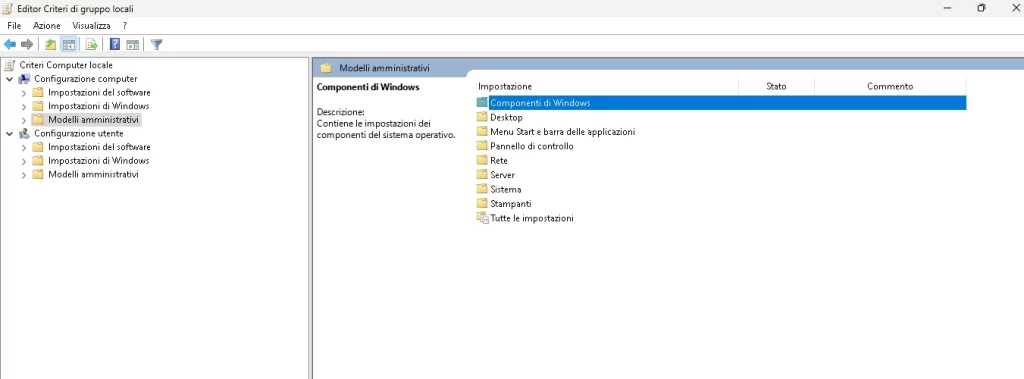Click the gray Forward arrow in toolbar

pyautogui.click(x=27, y=44)
